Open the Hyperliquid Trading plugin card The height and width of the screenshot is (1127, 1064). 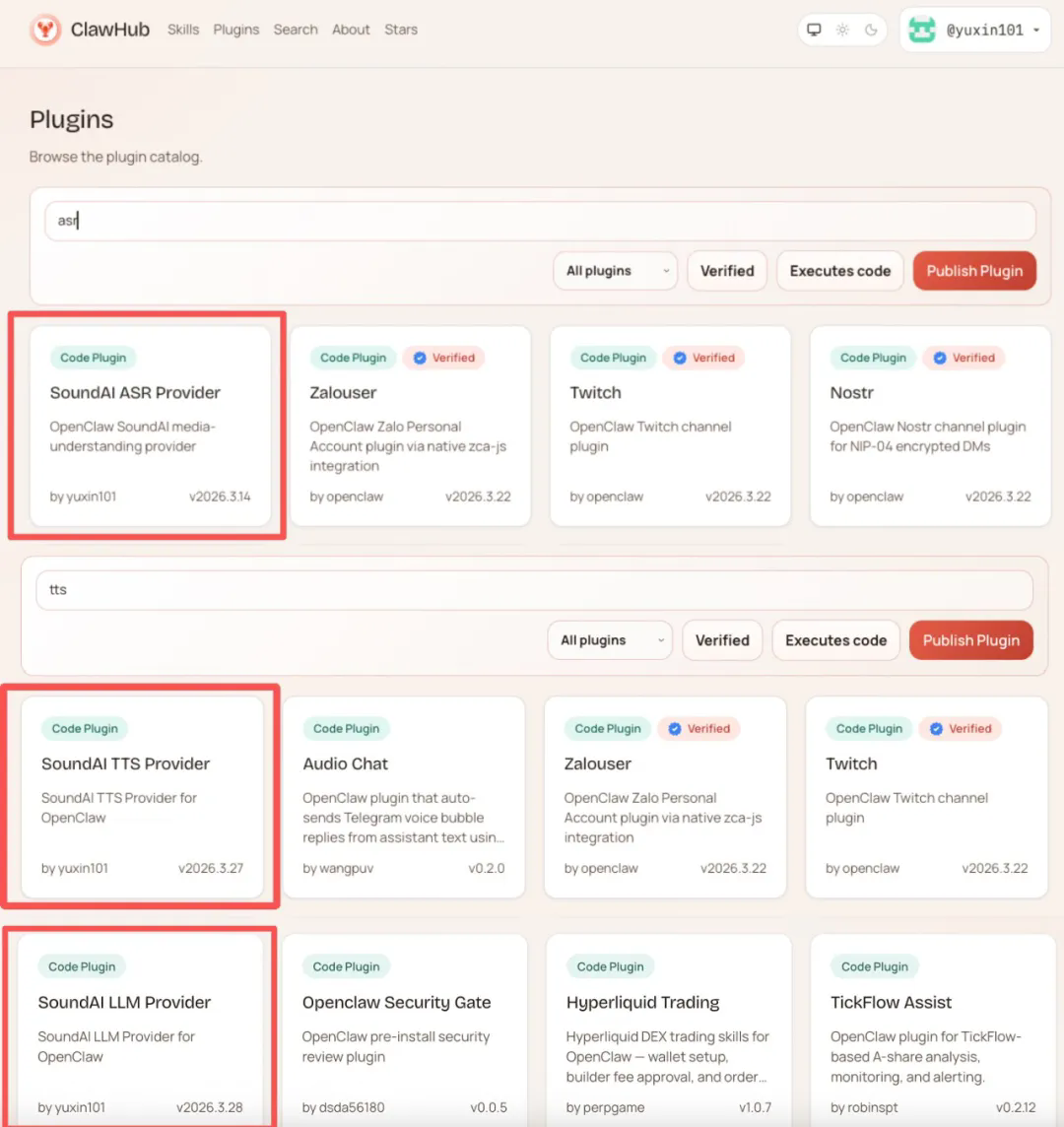point(668,1029)
